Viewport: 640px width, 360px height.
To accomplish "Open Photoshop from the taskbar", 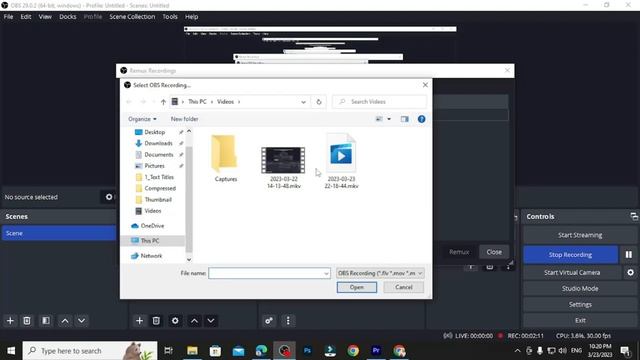I will tap(307, 351).
